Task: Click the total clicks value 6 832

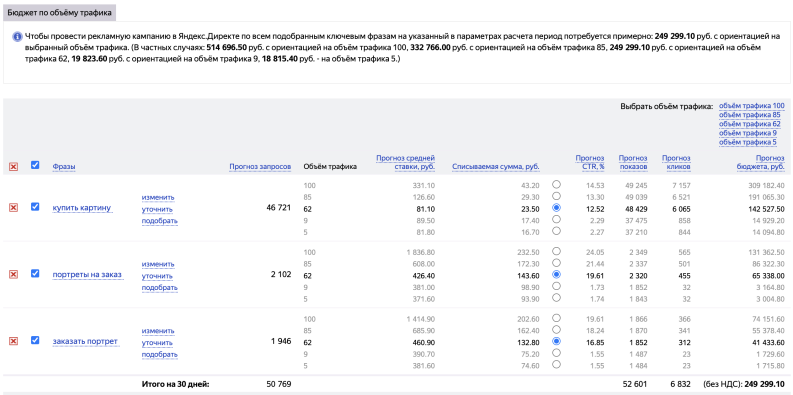Action: point(680,384)
